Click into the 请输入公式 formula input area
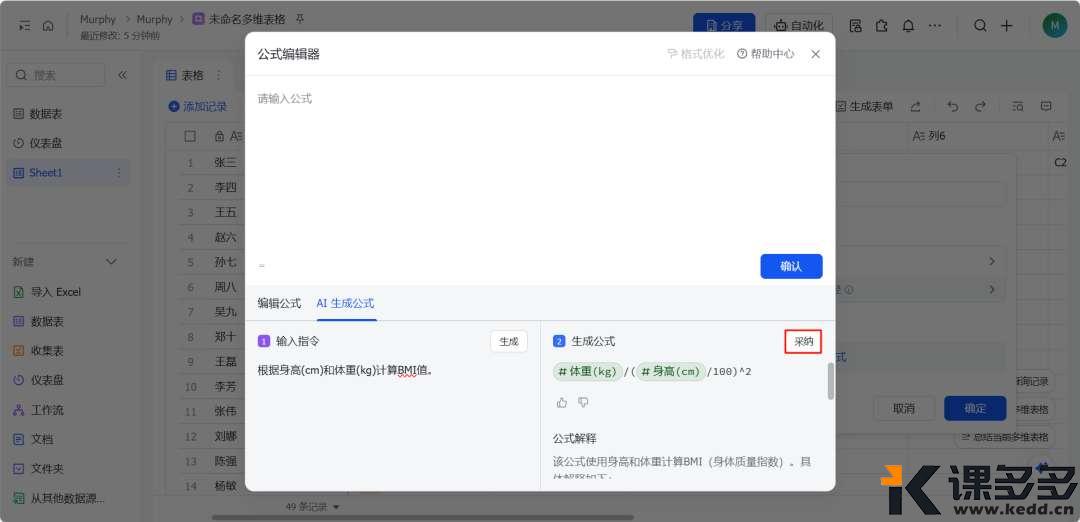This screenshot has height=522, width=1080. pyautogui.click(x=540, y=165)
